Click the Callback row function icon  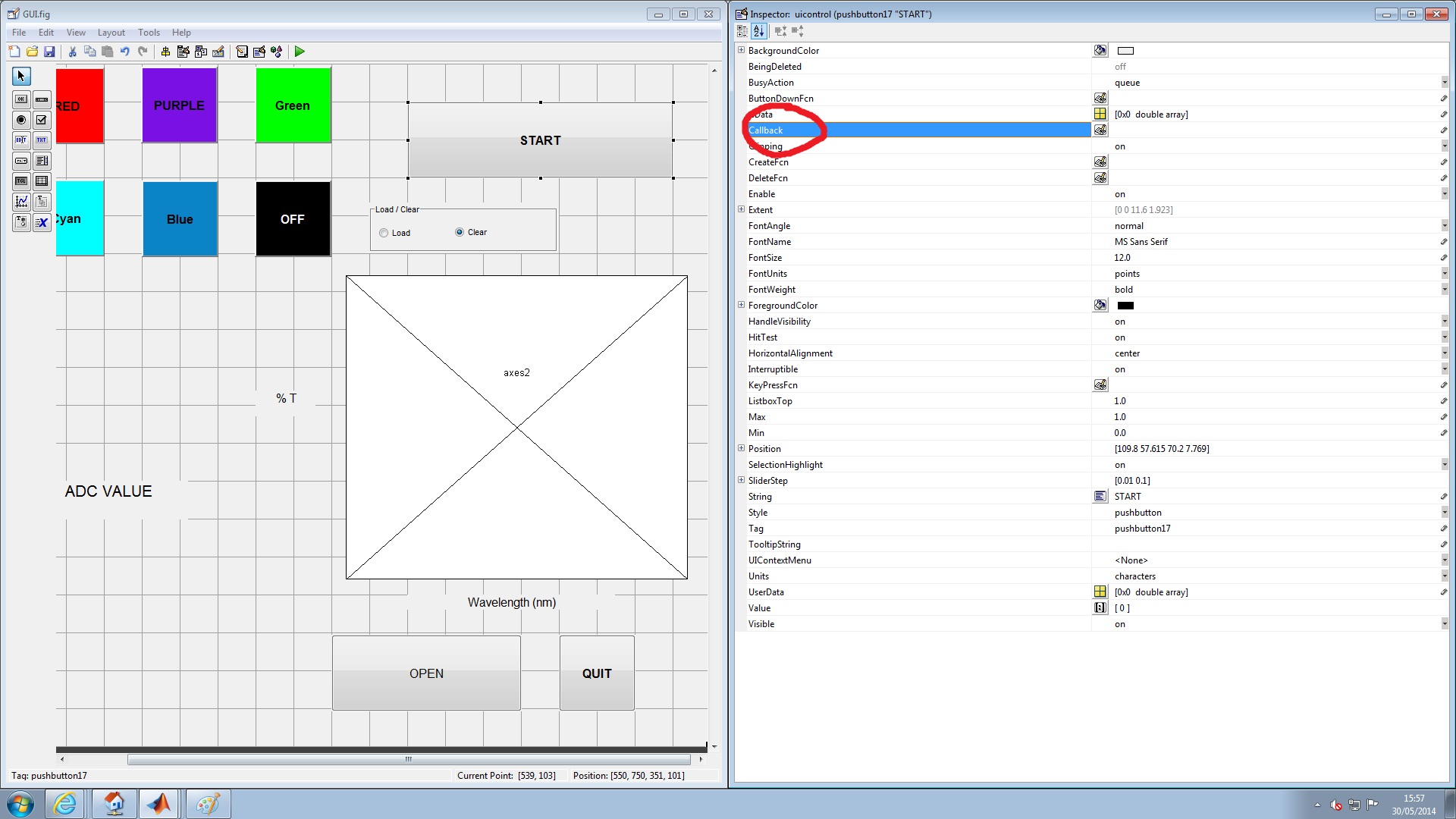pyautogui.click(x=1100, y=130)
